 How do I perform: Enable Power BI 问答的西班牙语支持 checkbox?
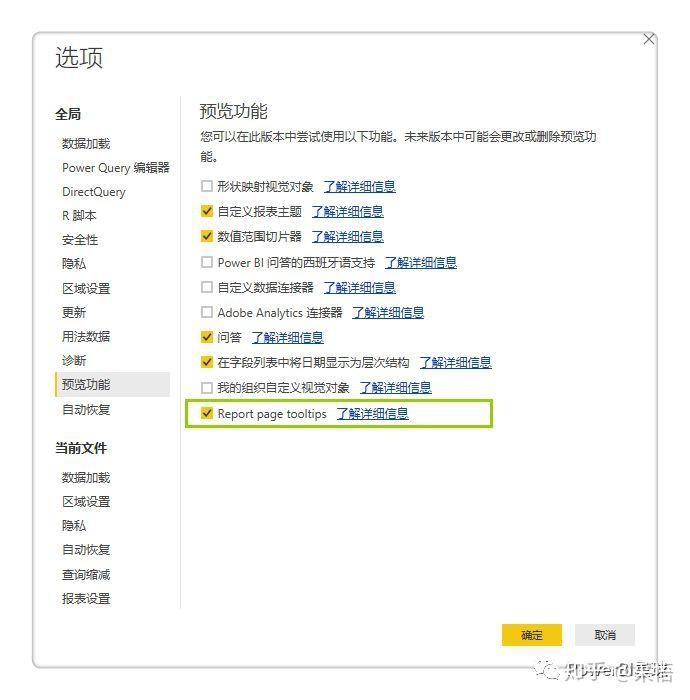tap(207, 262)
